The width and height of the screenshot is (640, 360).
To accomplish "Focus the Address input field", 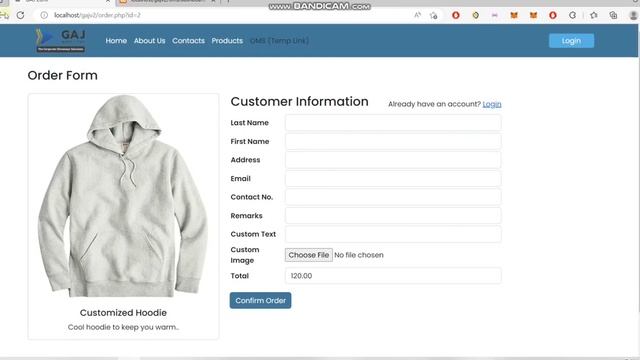I will (x=393, y=160).
